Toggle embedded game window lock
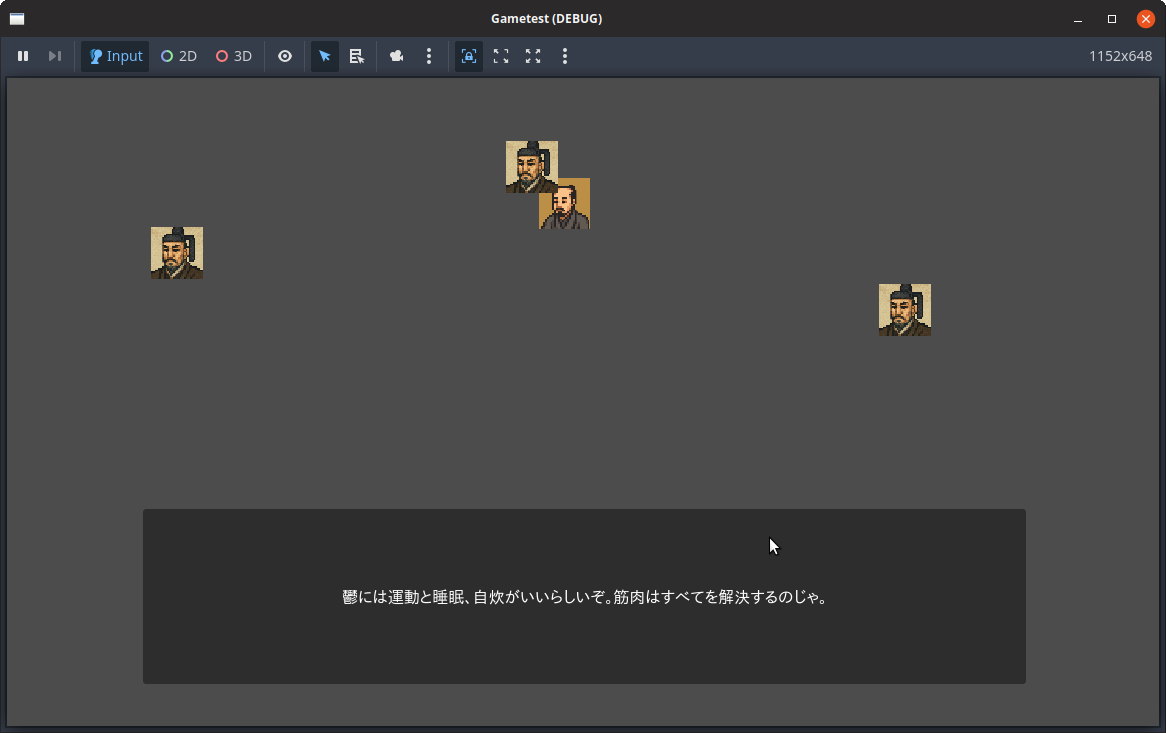Viewport: 1166px width, 733px height. (468, 56)
